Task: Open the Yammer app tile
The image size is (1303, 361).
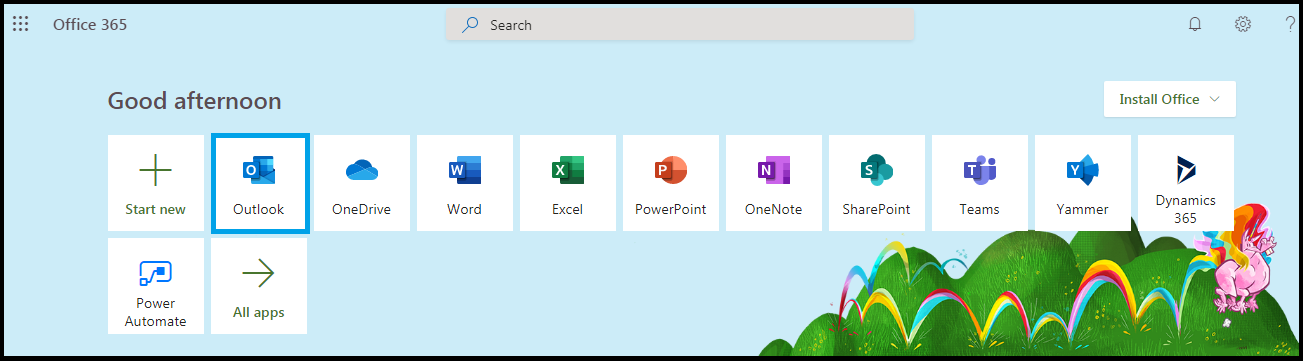Action: 1083,183
